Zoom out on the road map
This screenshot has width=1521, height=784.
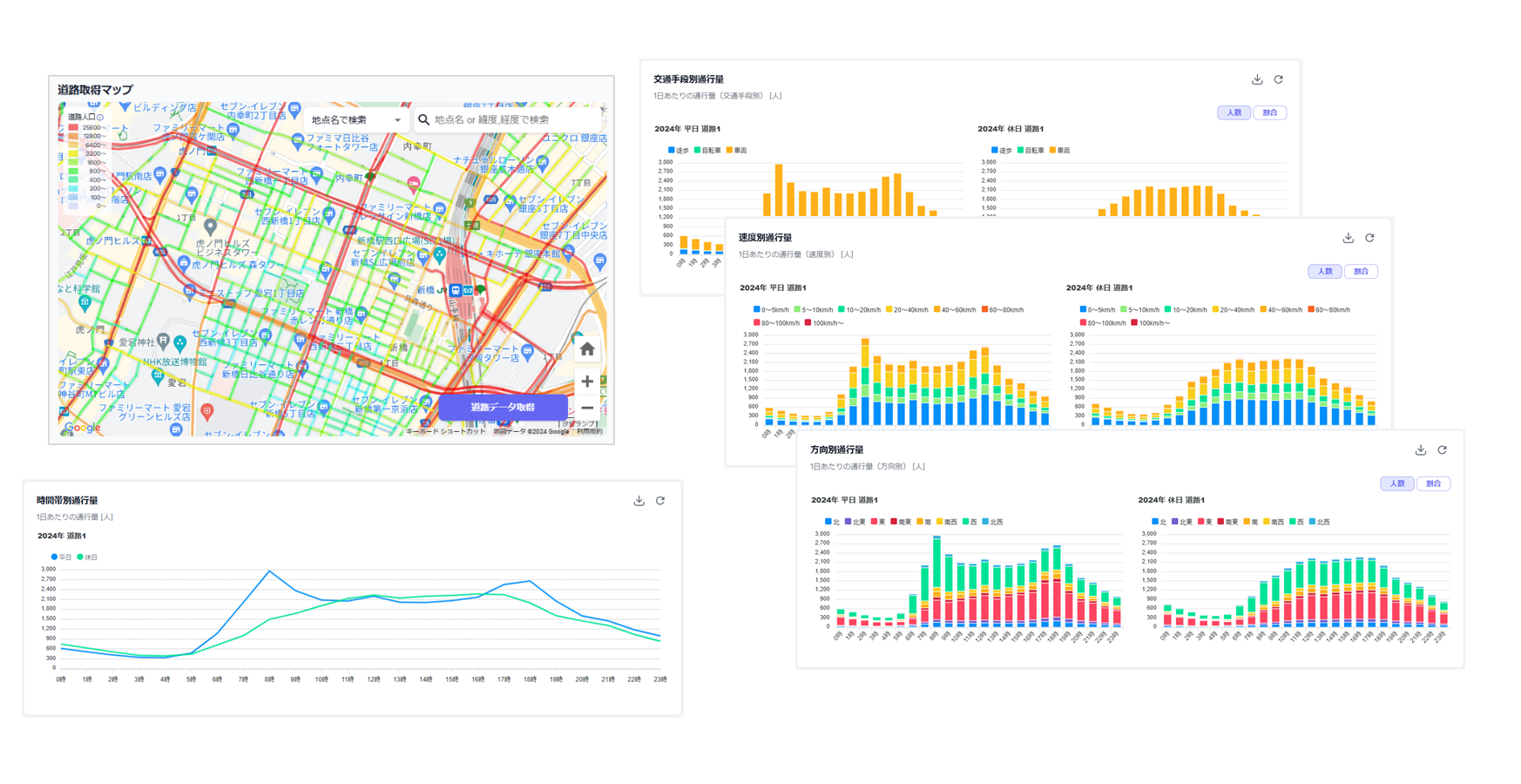click(x=587, y=408)
